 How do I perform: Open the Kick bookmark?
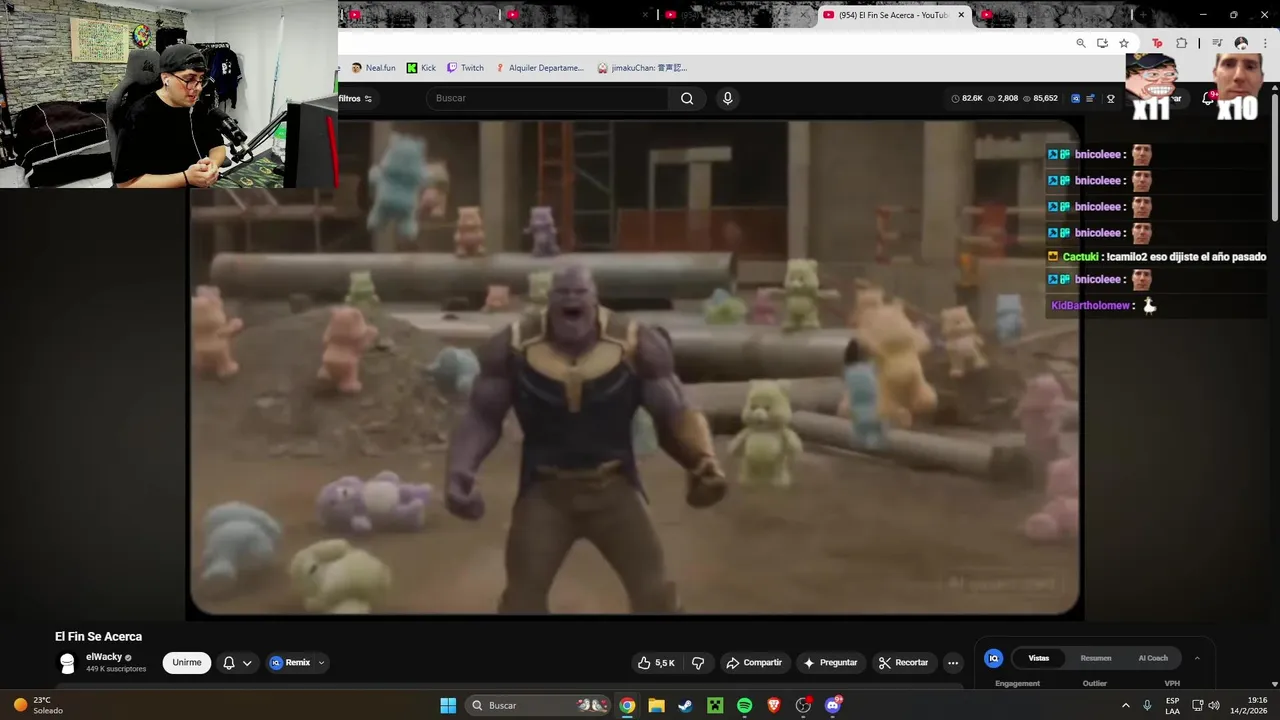[x=421, y=68]
